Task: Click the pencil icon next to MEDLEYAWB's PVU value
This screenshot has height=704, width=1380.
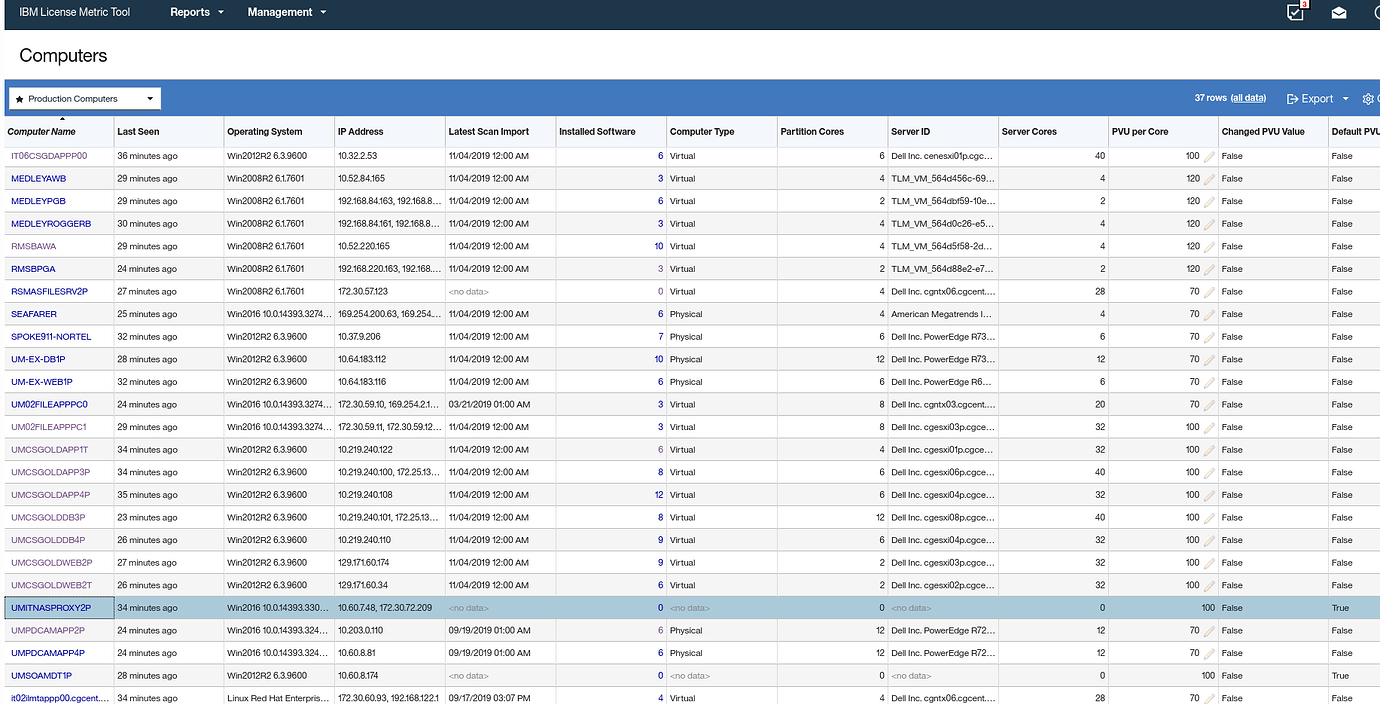Action: (1211, 178)
